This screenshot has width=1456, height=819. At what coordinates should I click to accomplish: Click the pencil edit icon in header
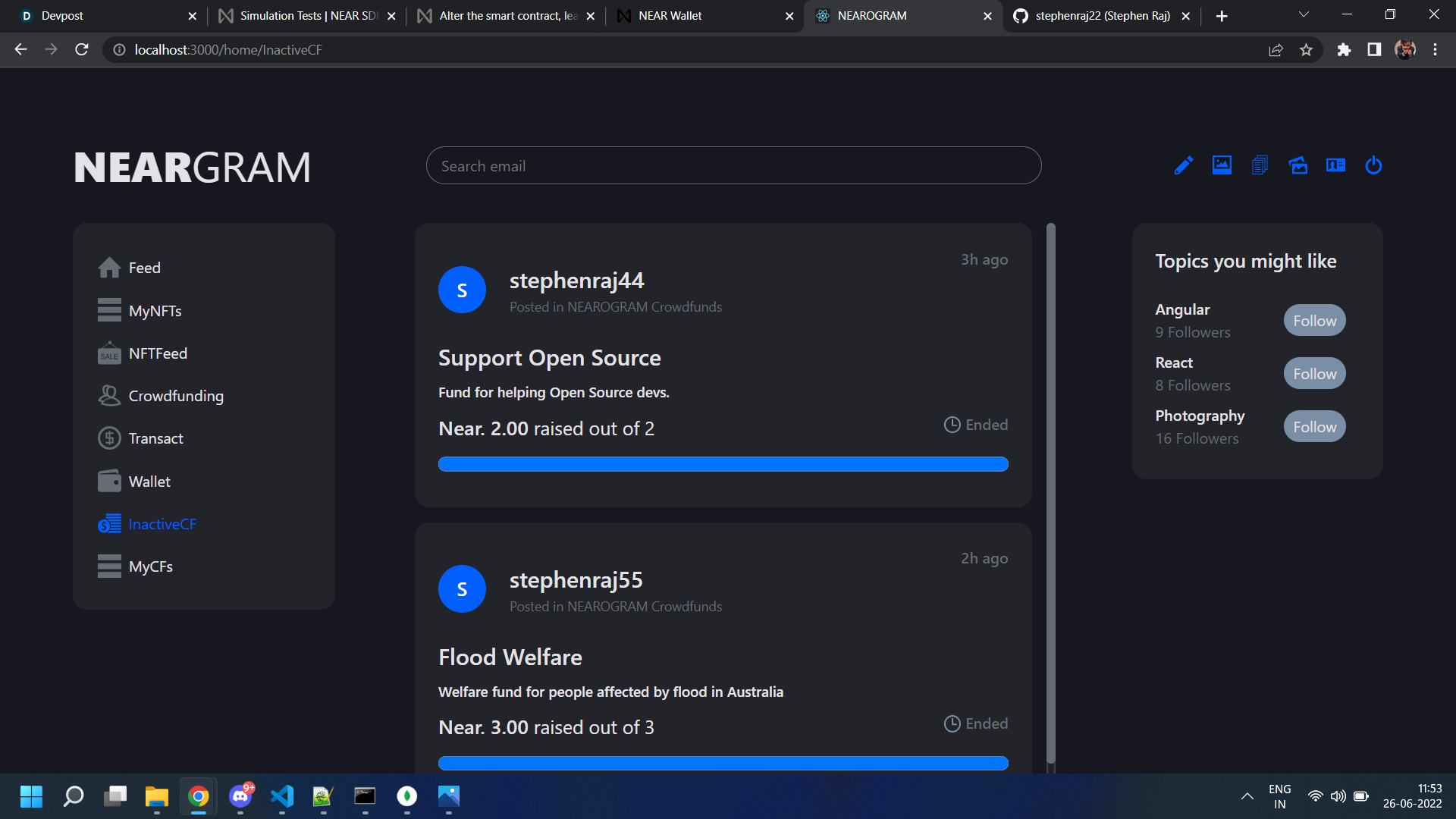click(1183, 165)
